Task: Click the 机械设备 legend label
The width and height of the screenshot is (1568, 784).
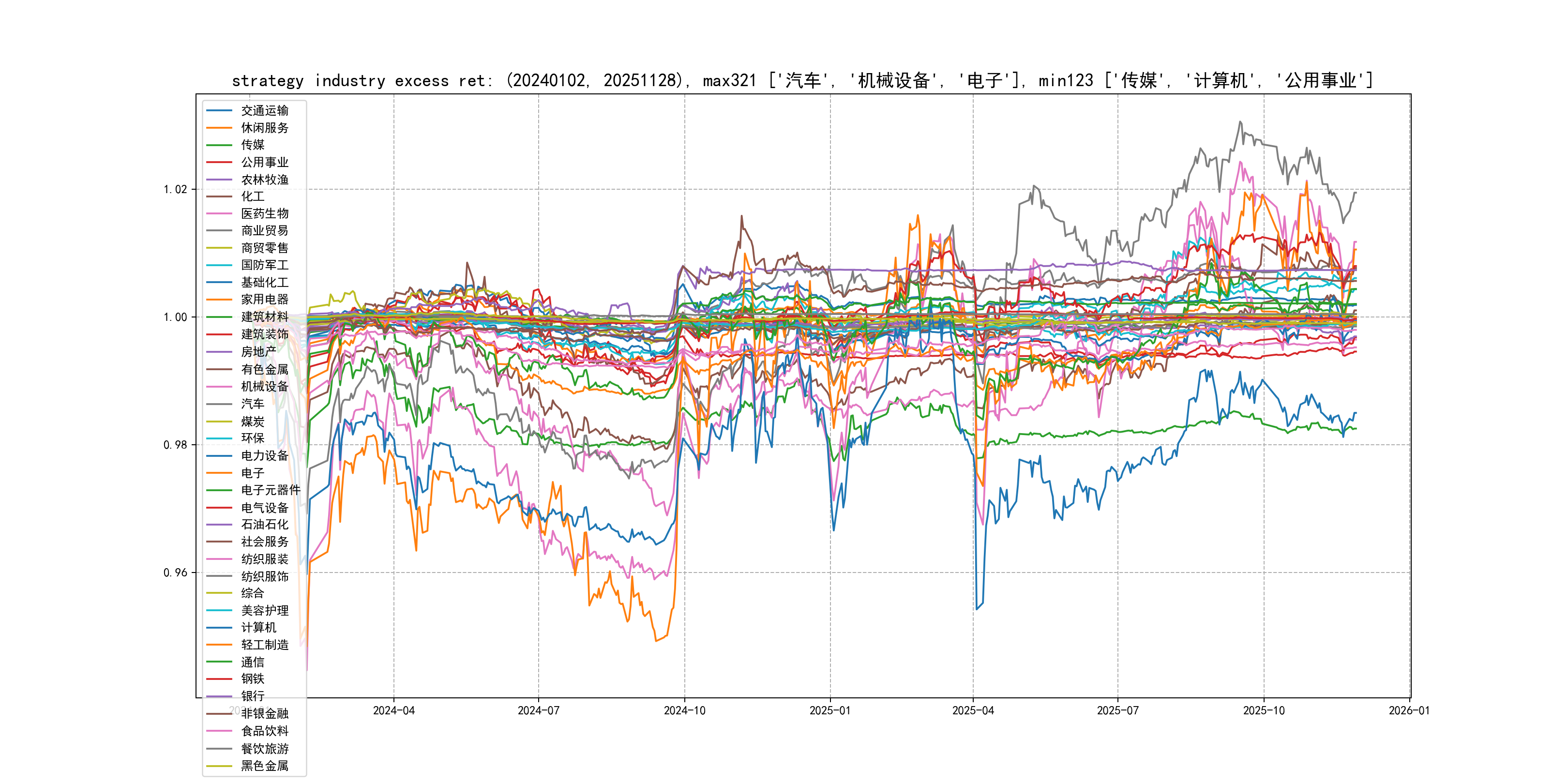Action: 264,387
